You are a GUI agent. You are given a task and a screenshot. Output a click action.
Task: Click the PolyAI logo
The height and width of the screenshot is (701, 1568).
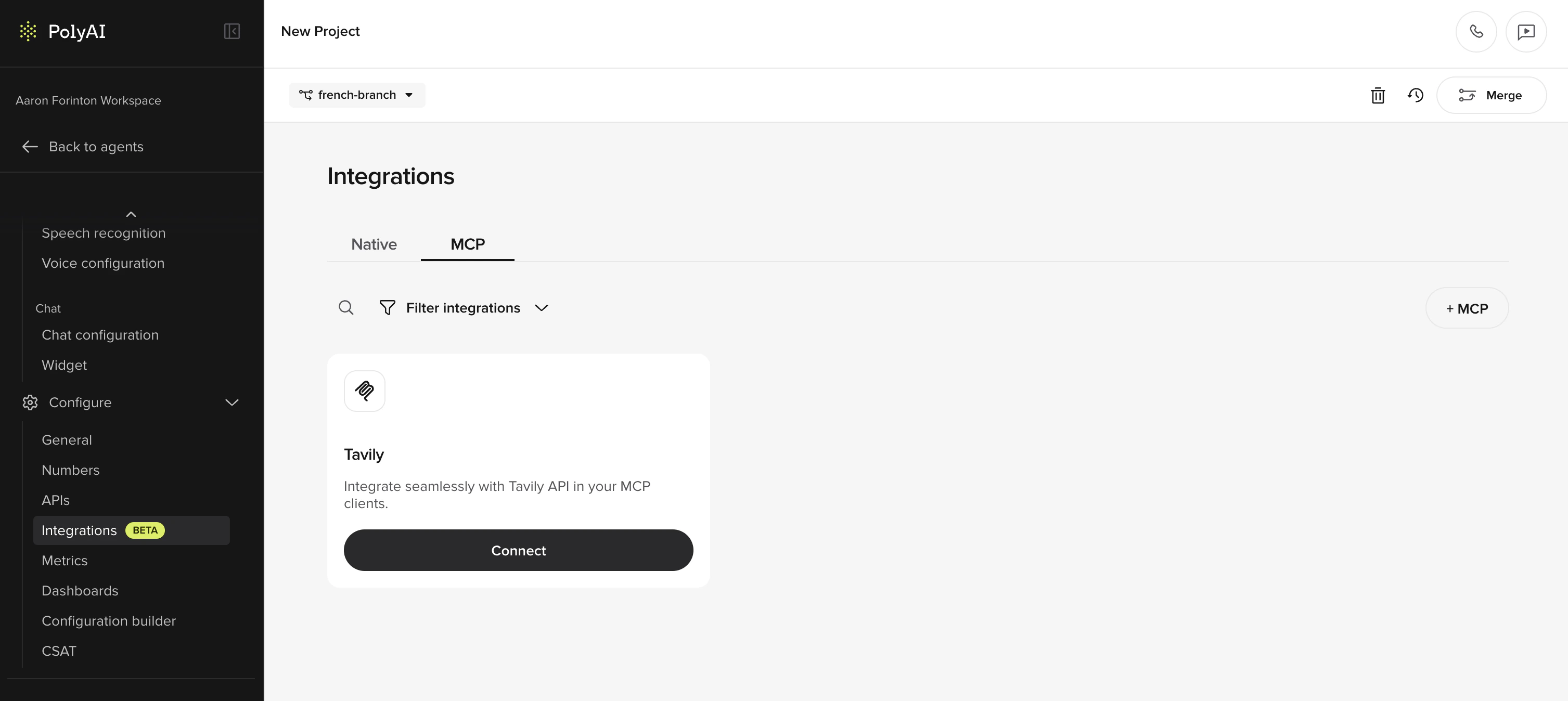coord(63,32)
